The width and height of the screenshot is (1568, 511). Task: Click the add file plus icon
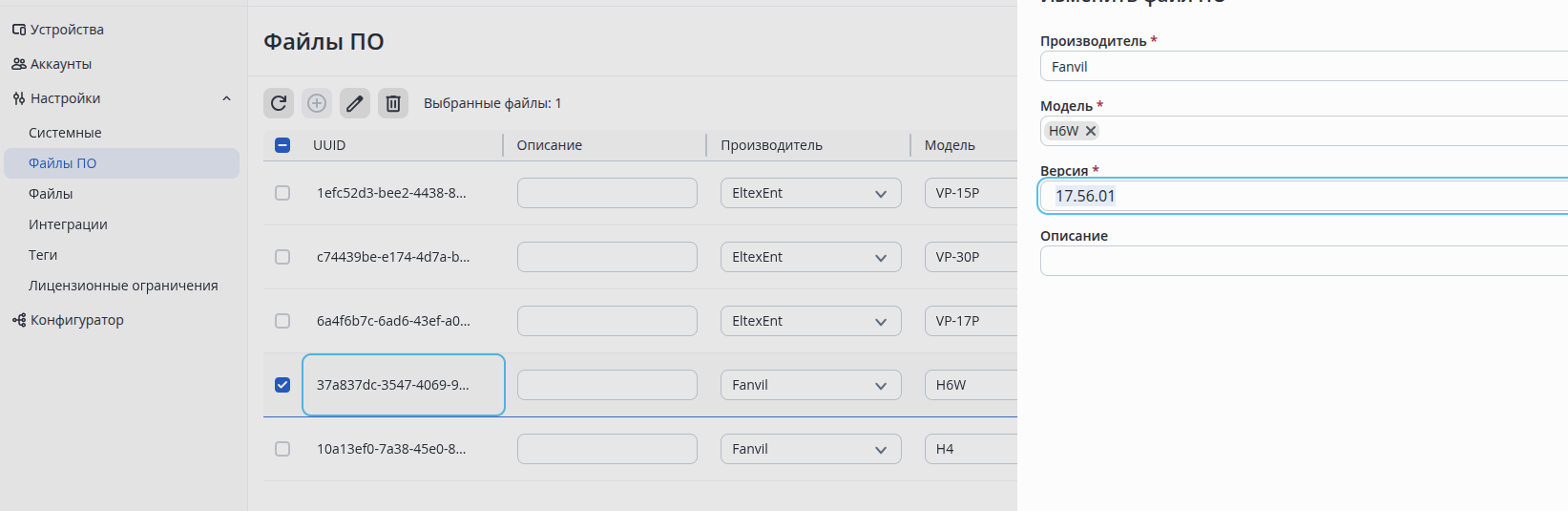[x=317, y=103]
